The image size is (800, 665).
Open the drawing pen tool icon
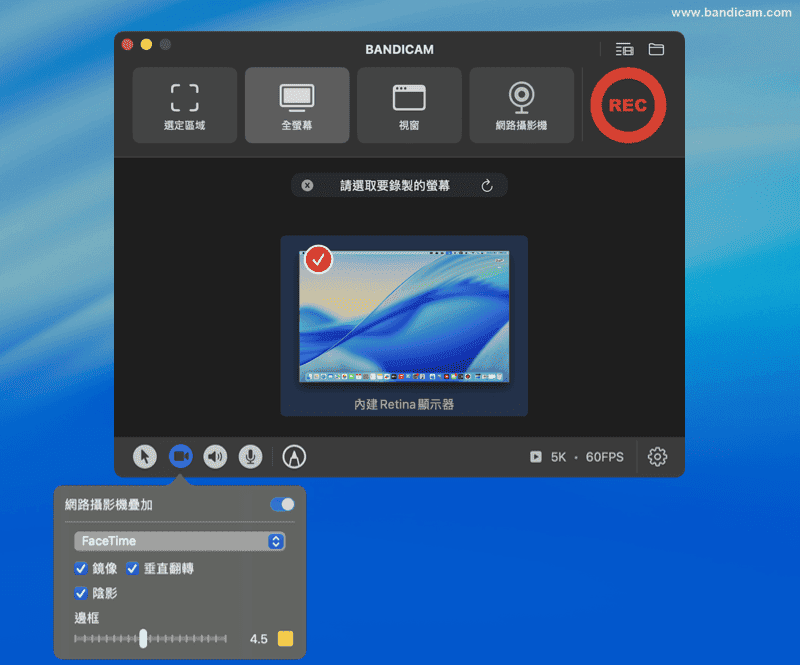(x=294, y=457)
